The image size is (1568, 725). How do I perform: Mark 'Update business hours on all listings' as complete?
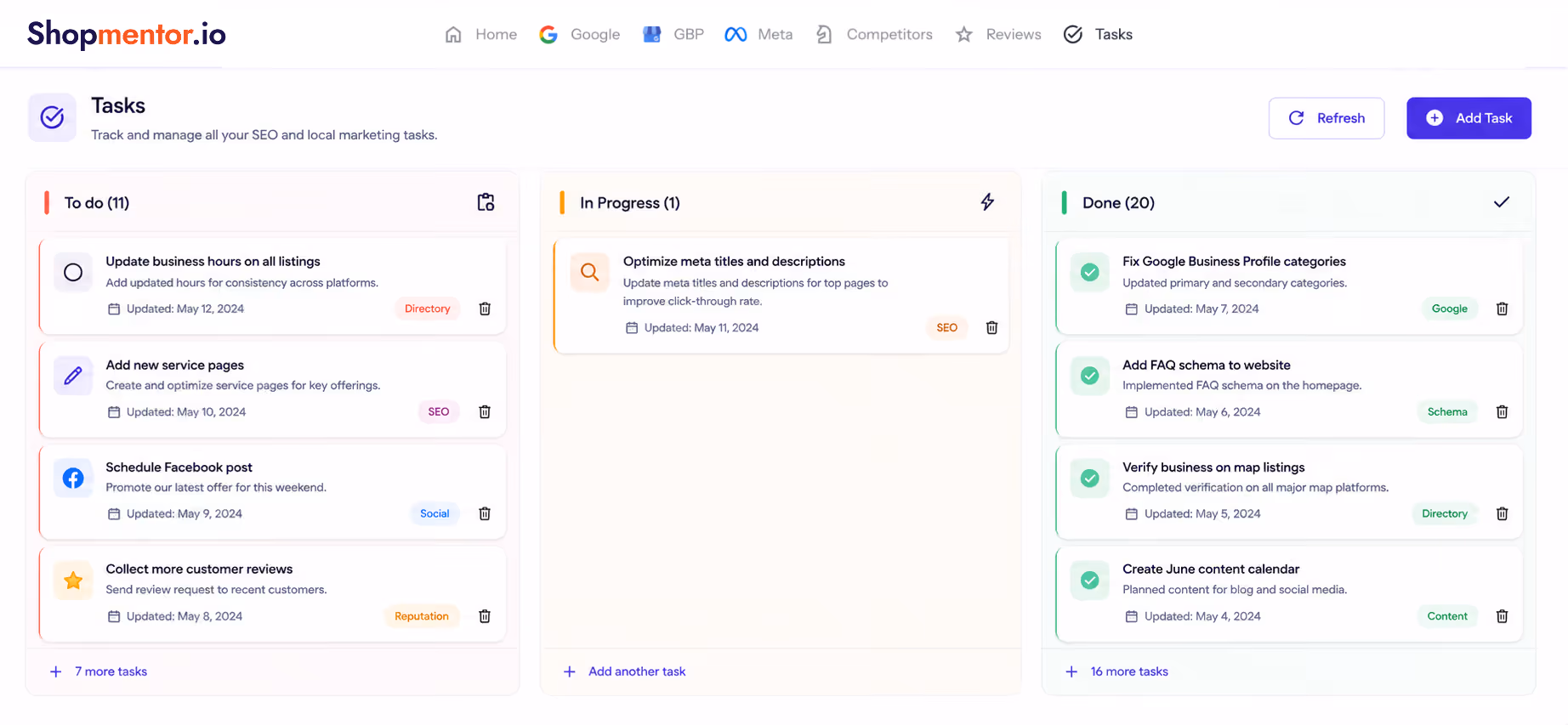[x=73, y=272]
